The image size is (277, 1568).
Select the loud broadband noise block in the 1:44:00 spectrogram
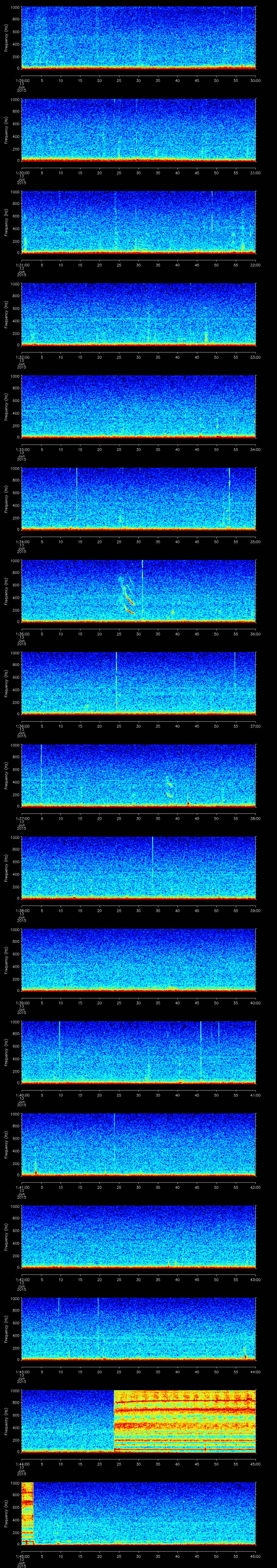point(184,1421)
